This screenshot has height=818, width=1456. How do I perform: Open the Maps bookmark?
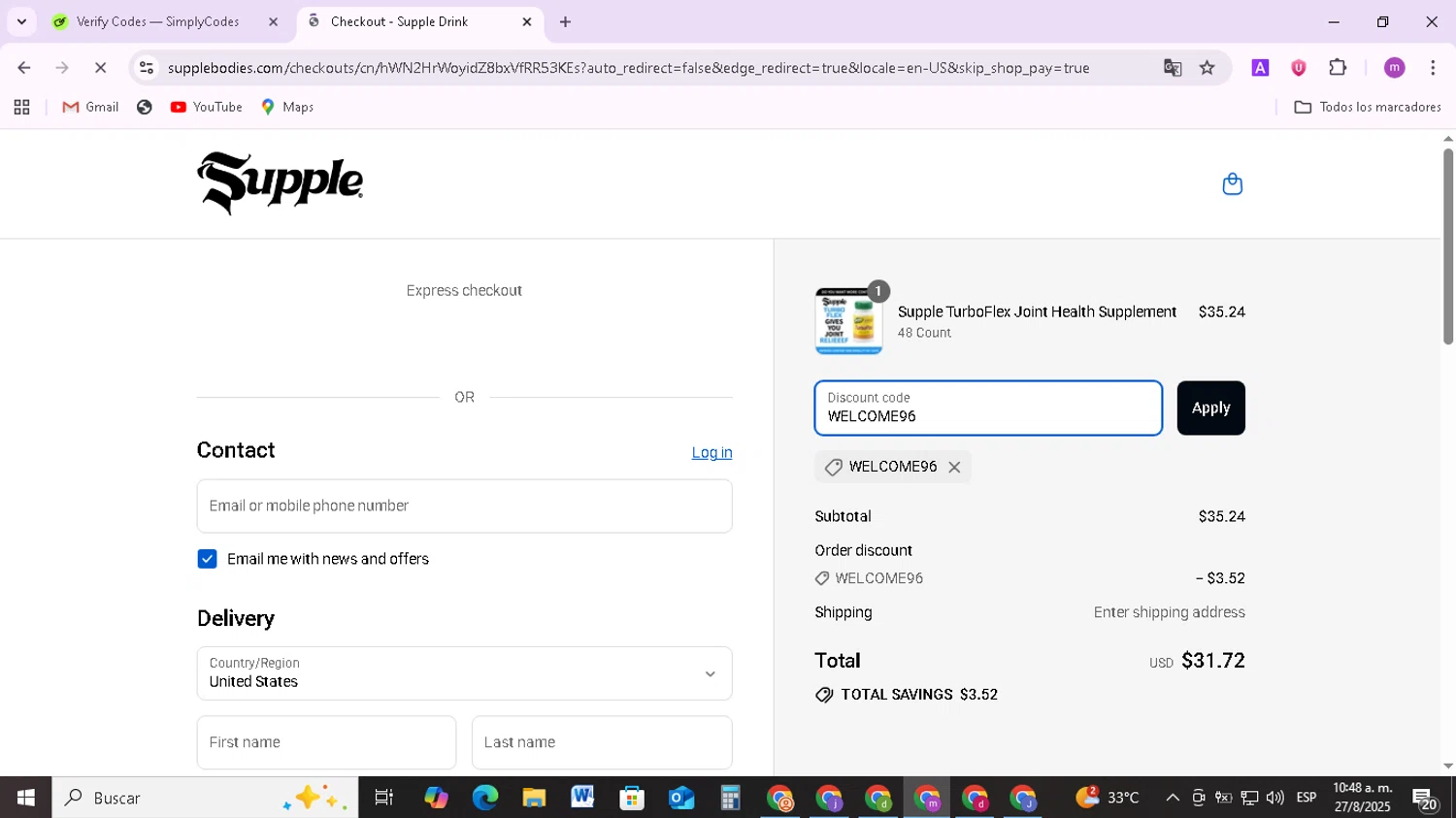pos(287,107)
